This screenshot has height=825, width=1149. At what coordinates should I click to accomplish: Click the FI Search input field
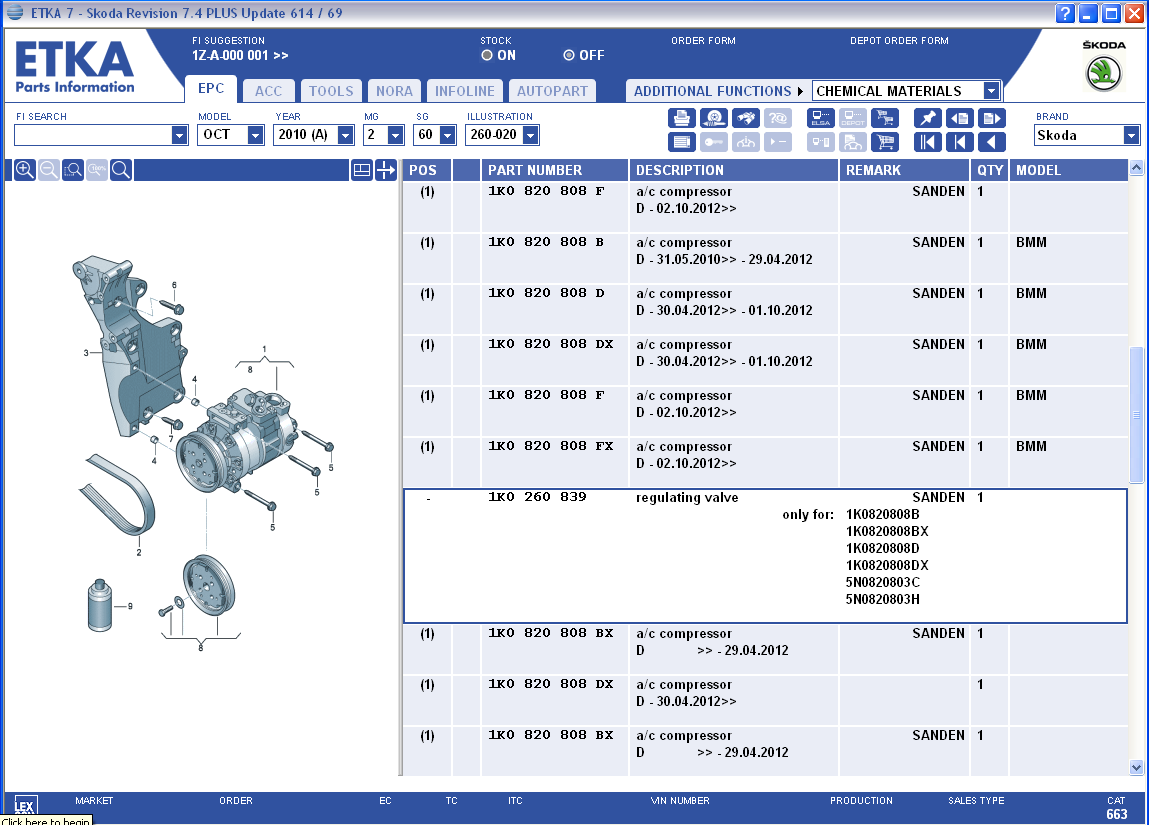pos(93,135)
